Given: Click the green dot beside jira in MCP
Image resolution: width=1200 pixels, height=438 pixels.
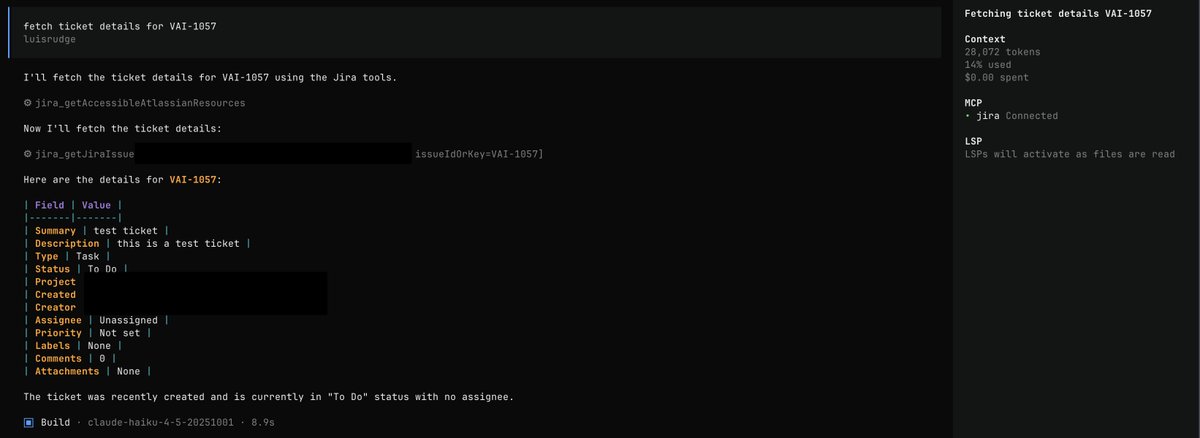Looking at the screenshot, I should click(968, 116).
